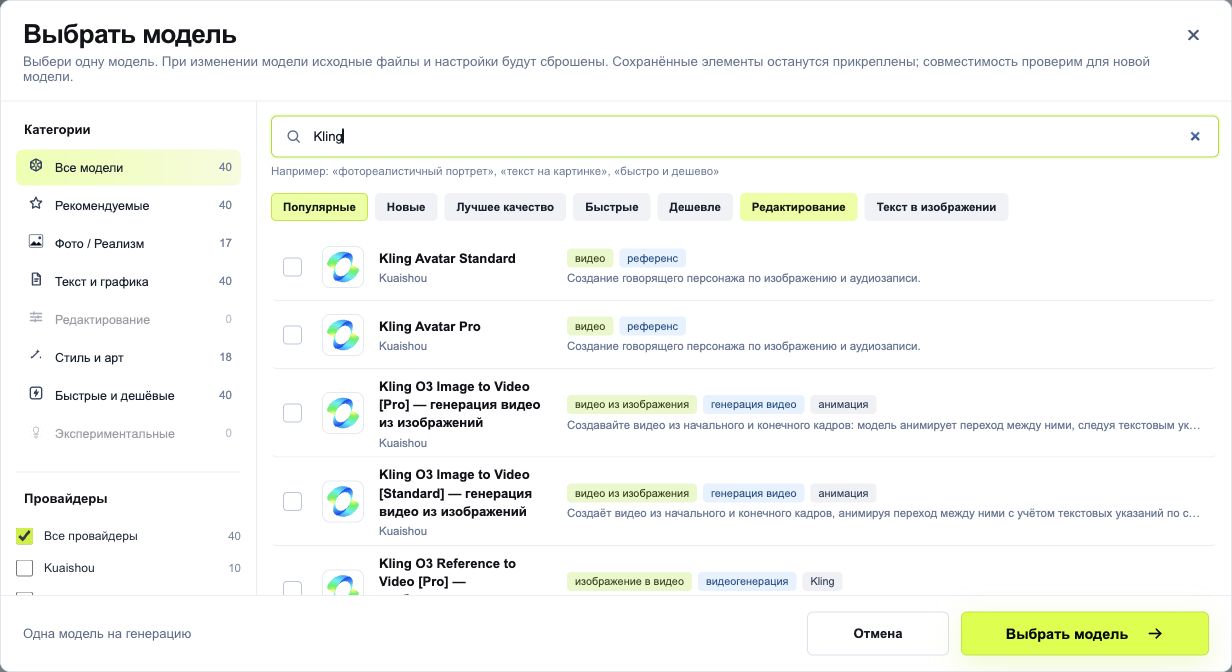
Task: Click видео из изображения tag on Pro row
Action: 632,405
